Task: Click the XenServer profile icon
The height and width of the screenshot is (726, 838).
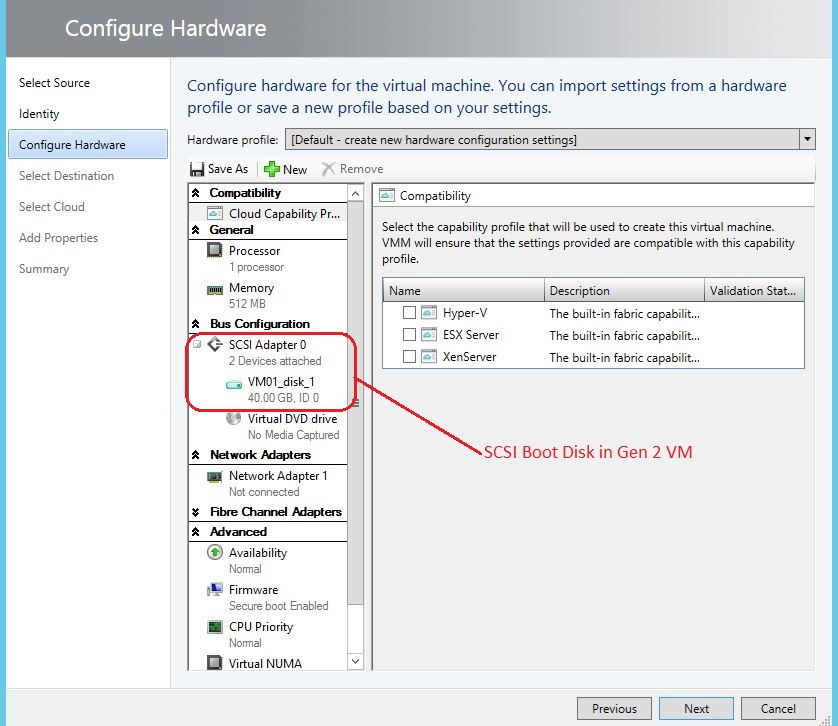Action: (x=429, y=357)
